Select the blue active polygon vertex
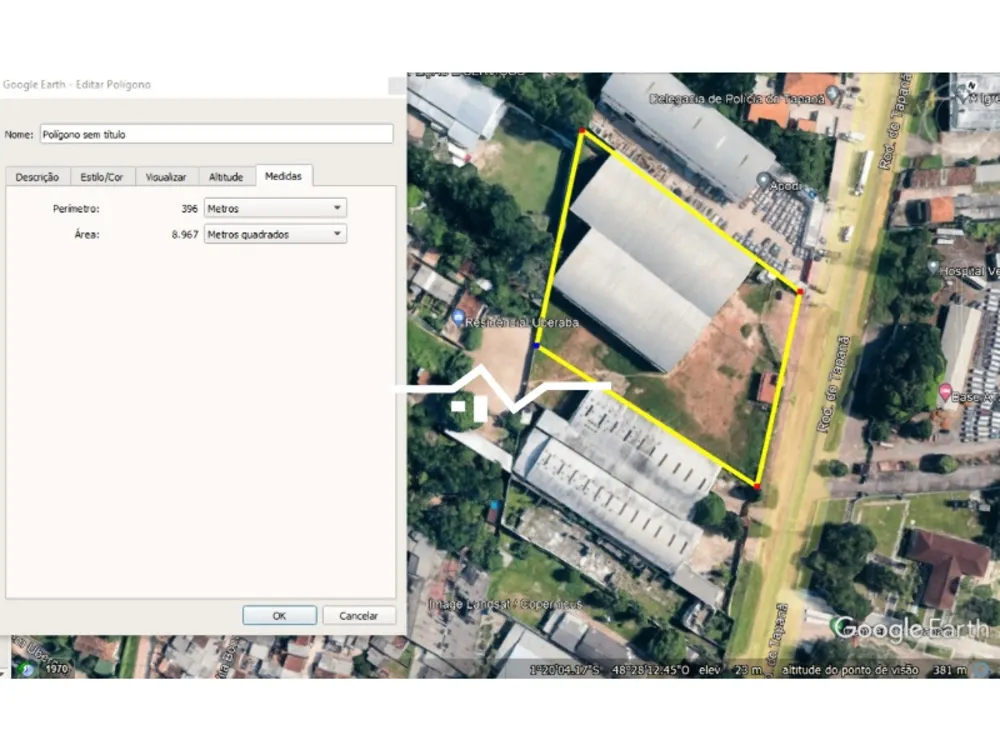This screenshot has width=1000, height=750. [537, 346]
